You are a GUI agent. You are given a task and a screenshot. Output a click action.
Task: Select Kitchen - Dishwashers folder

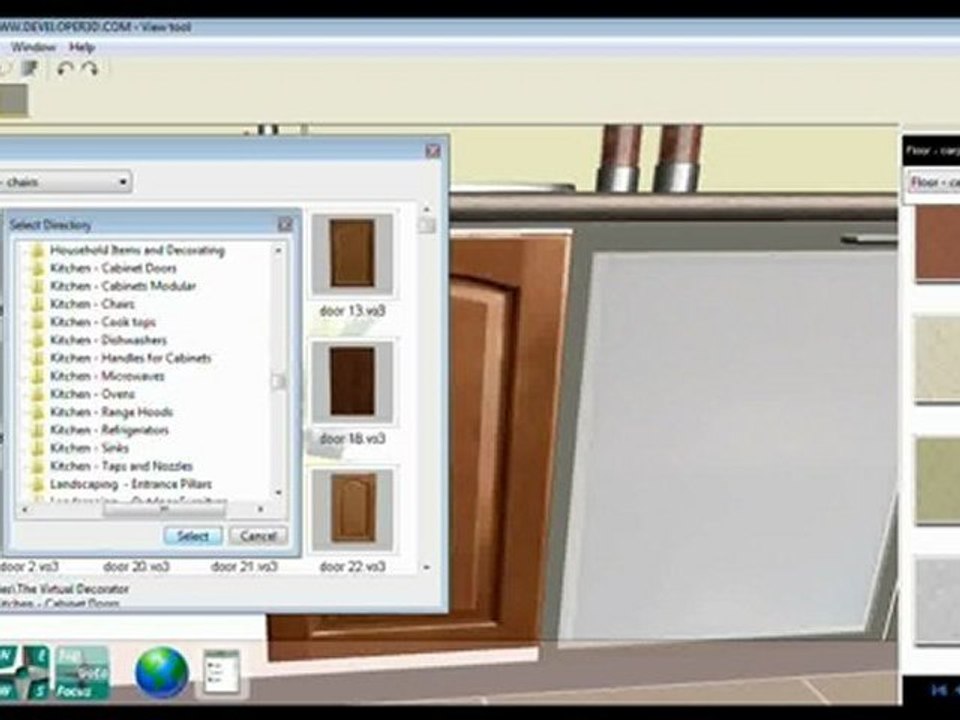108,340
